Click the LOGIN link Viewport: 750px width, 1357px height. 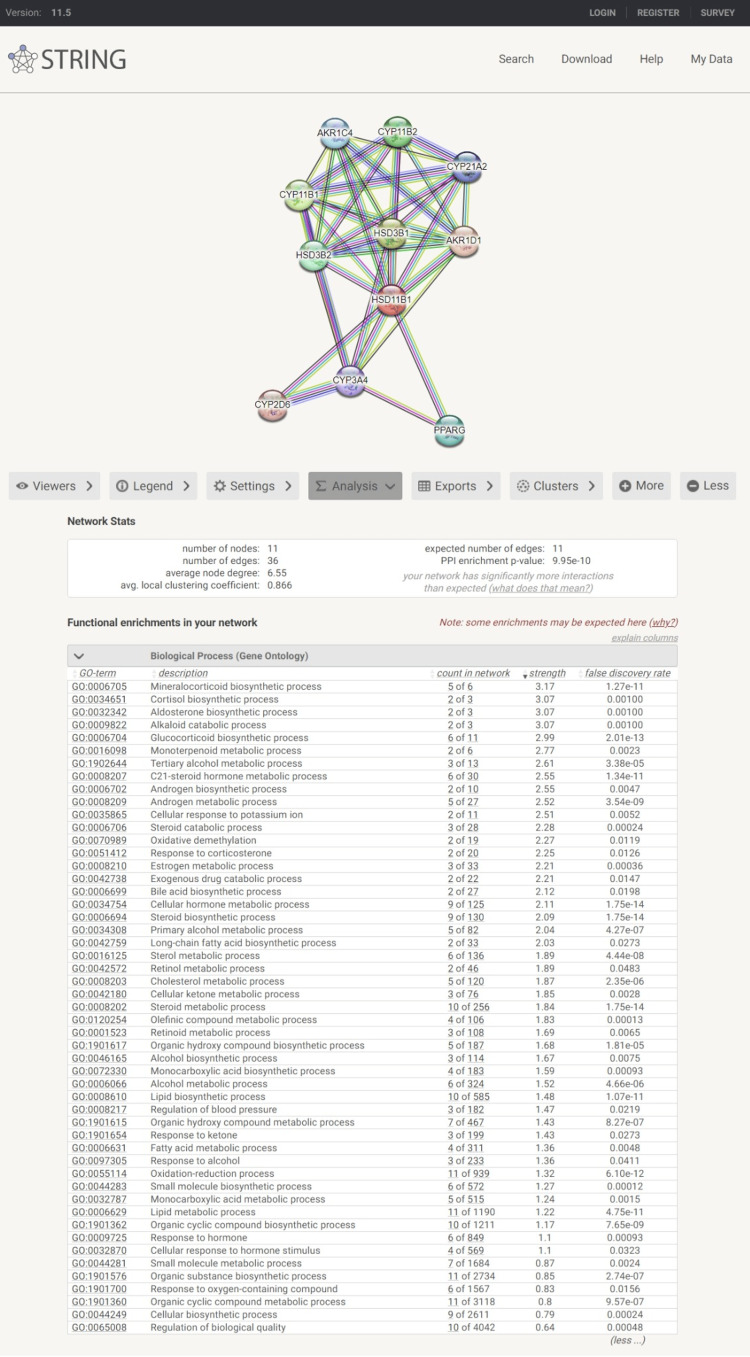tap(602, 13)
